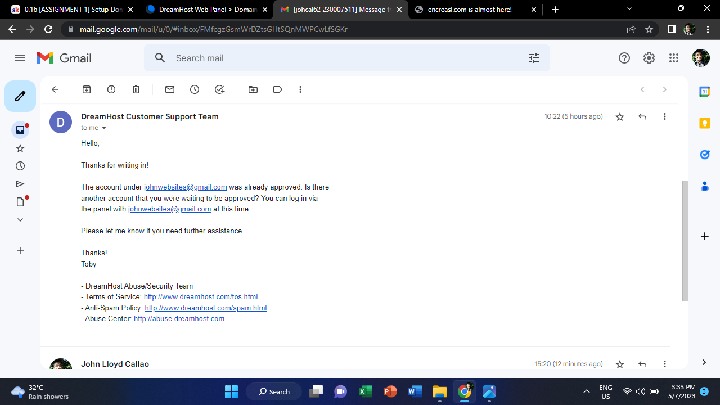This screenshot has height=405, width=720.
Task: Open Google Calendar side panel
Action: coord(704,92)
